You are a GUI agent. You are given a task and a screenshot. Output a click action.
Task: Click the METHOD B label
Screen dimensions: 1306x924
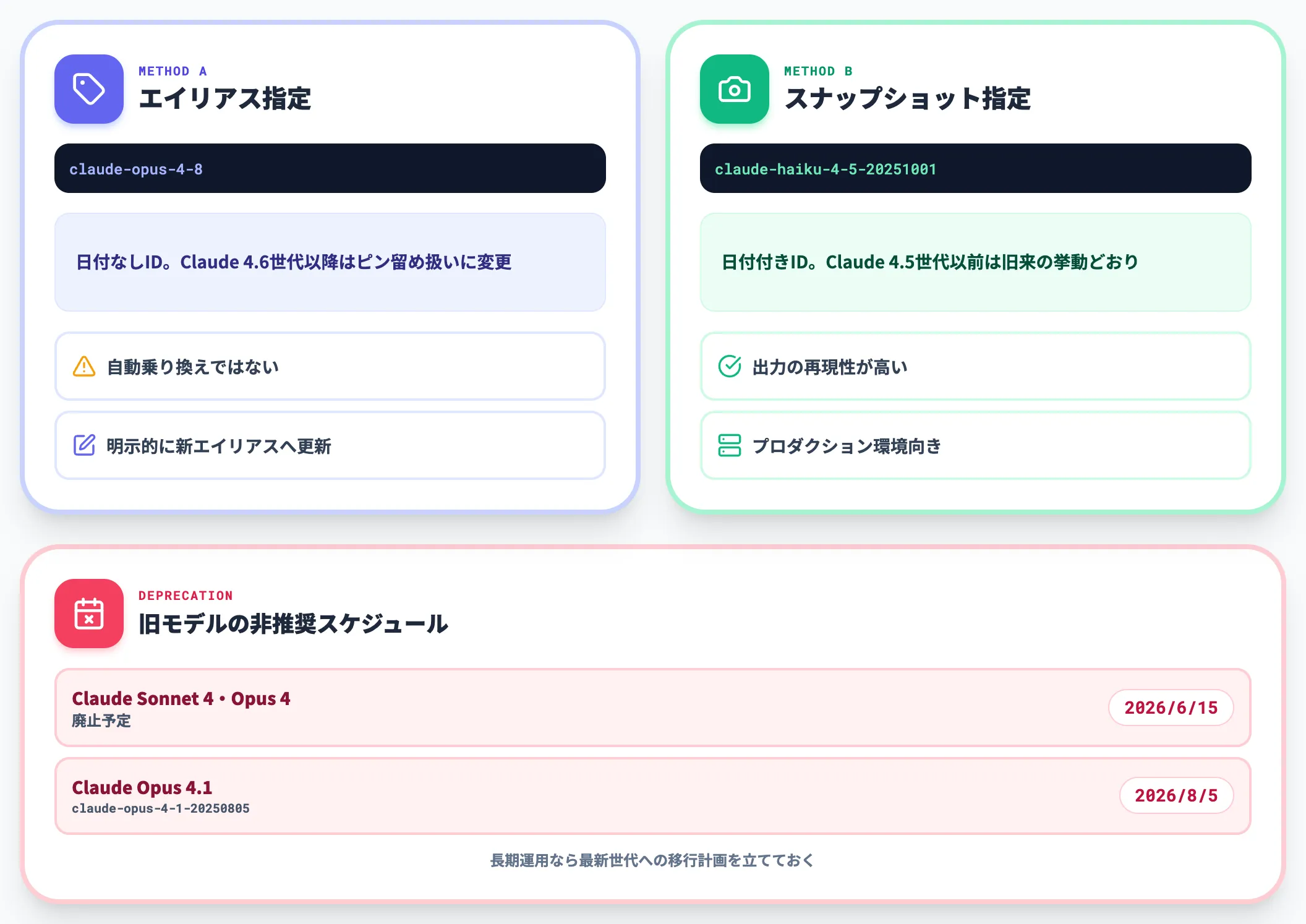819,71
